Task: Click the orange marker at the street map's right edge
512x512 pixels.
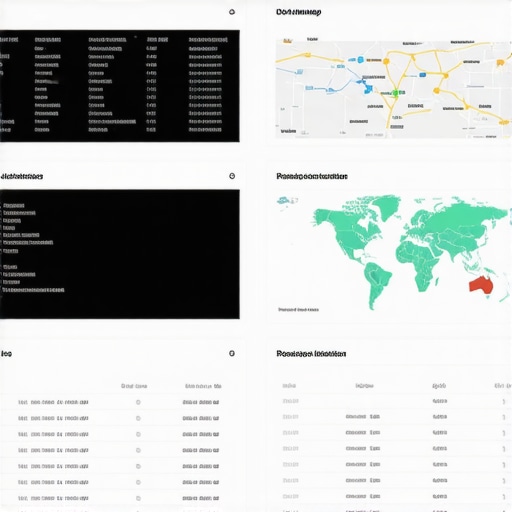Action: [x=500, y=63]
